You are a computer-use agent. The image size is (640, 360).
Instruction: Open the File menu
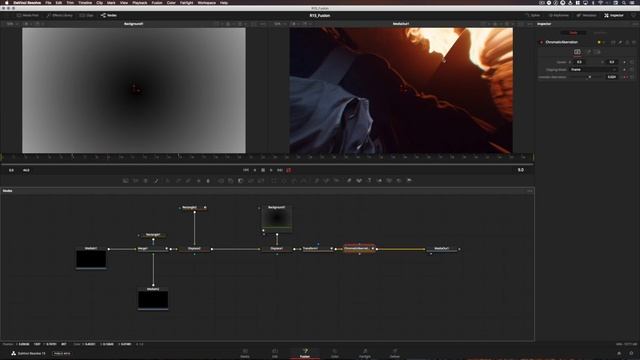pos(48,2)
